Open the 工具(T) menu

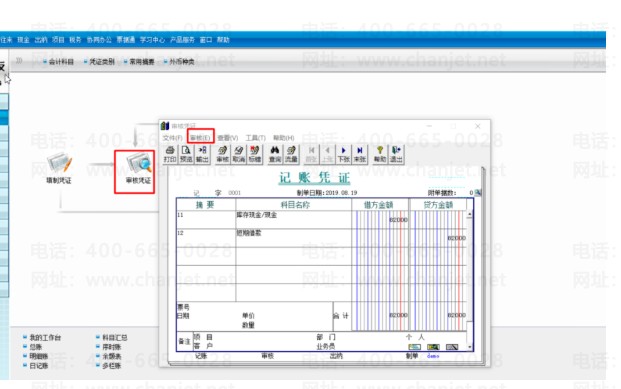click(x=255, y=137)
